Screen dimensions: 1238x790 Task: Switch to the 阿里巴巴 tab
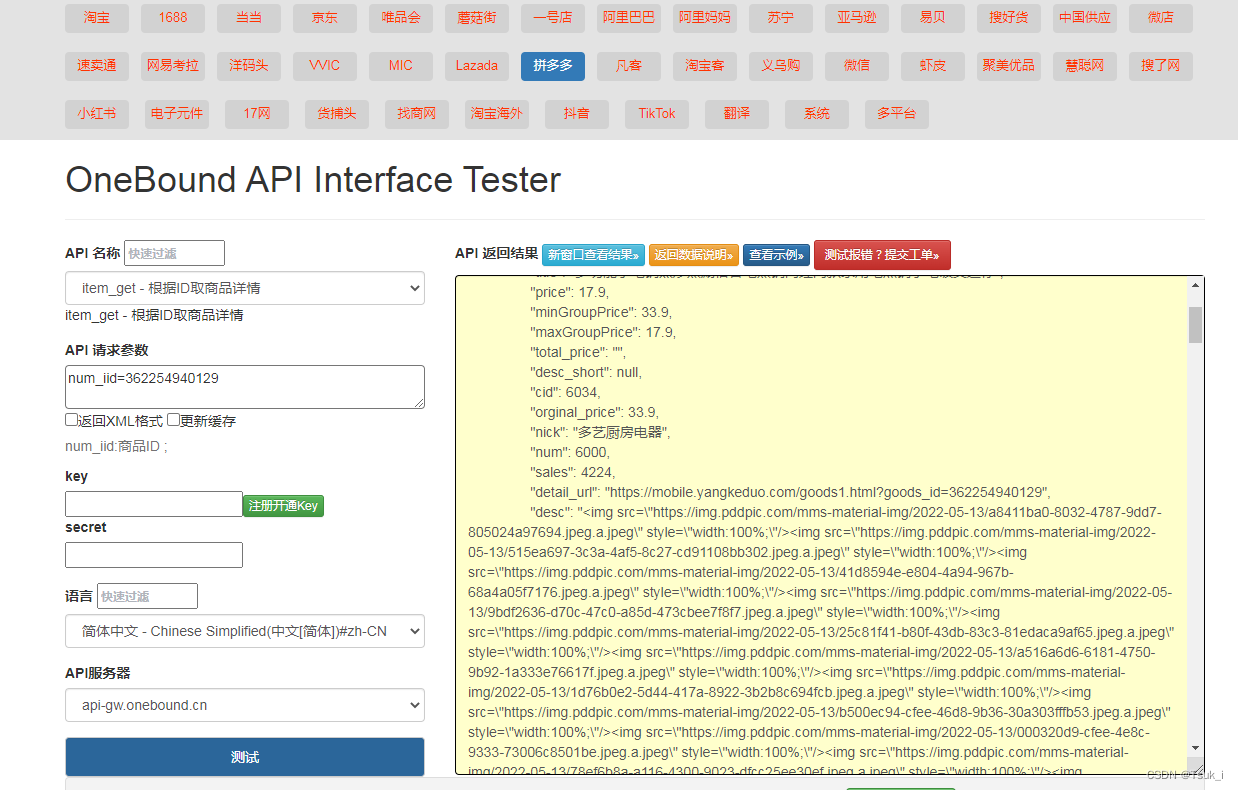(629, 18)
